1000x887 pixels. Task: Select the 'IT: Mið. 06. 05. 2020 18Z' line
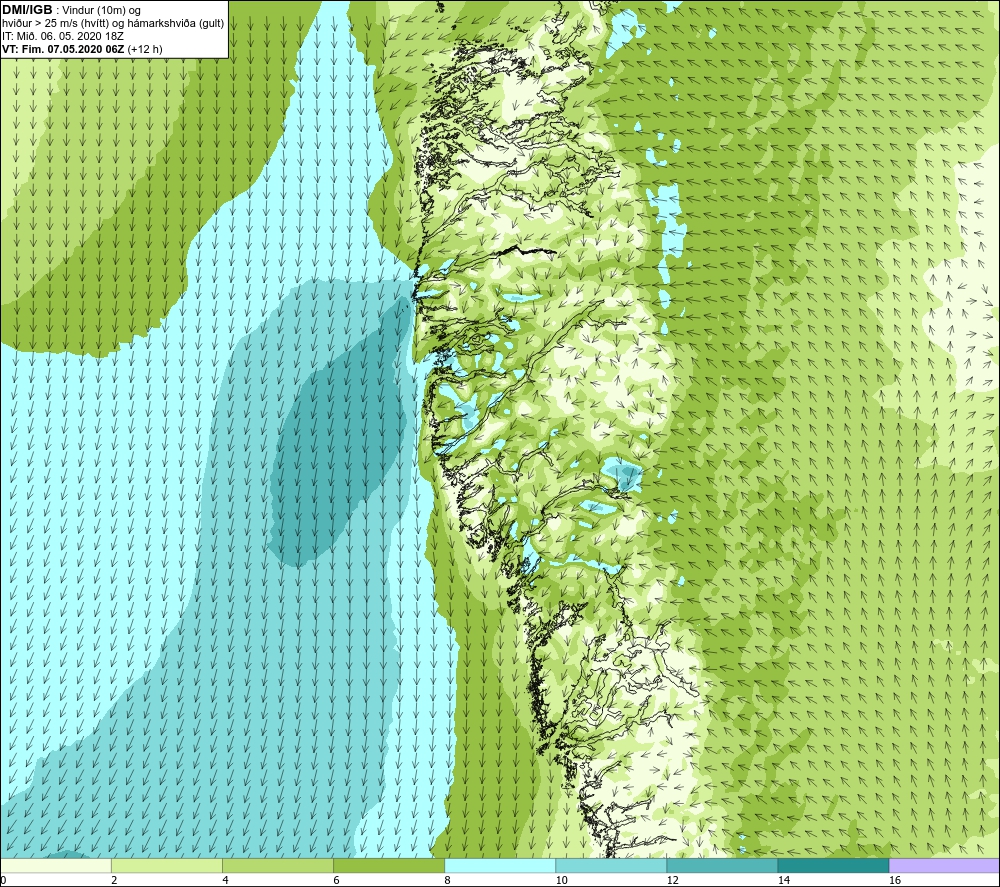[x=62, y=36]
